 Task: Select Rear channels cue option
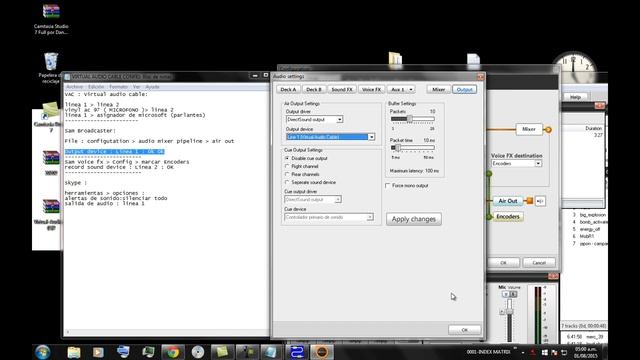287,174
